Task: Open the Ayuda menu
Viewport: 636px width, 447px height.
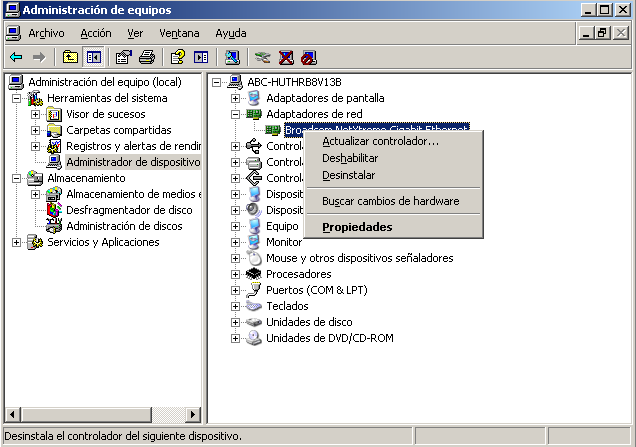Action: click(231, 33)
